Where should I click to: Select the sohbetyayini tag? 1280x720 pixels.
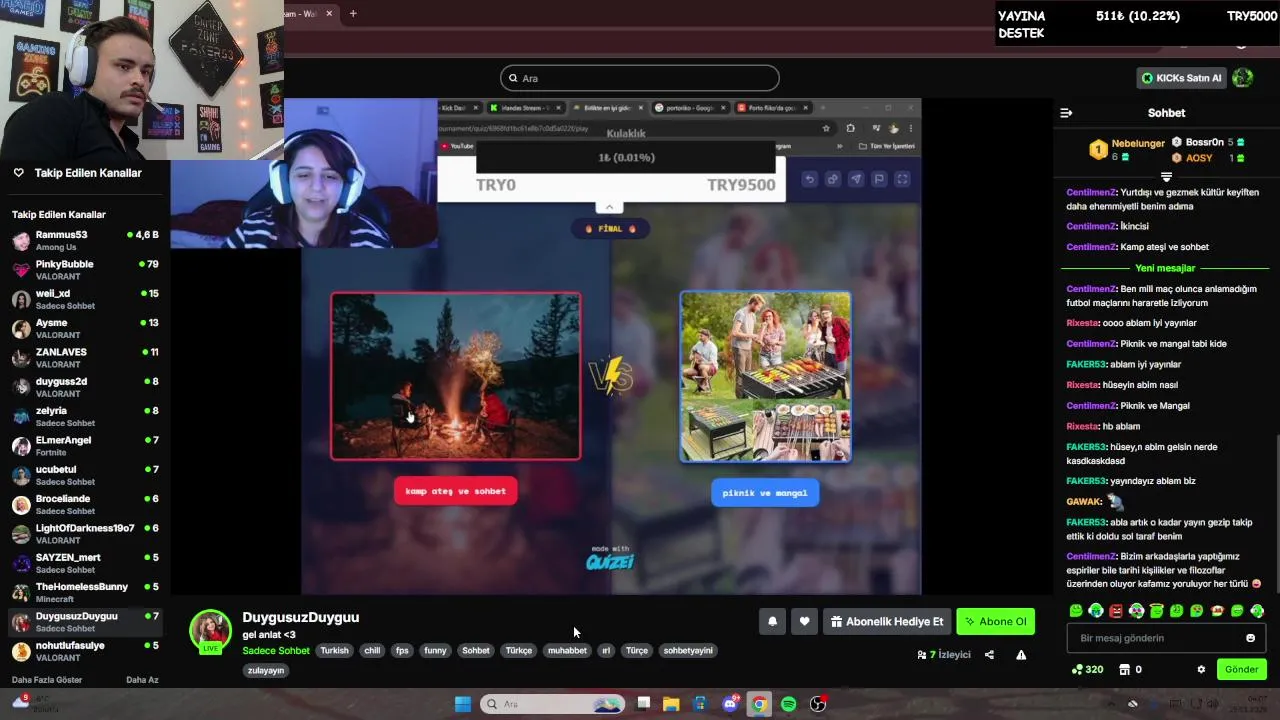688,651
